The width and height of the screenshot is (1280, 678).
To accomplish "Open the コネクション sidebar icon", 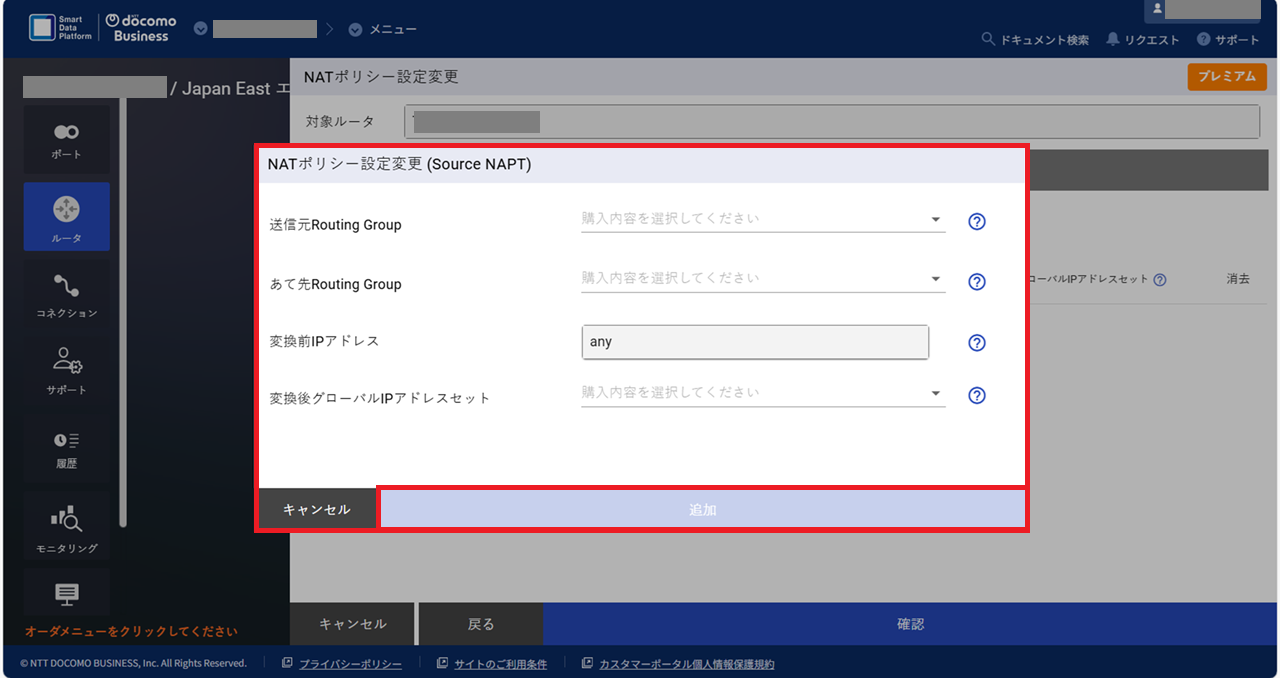I will point(66,294).
